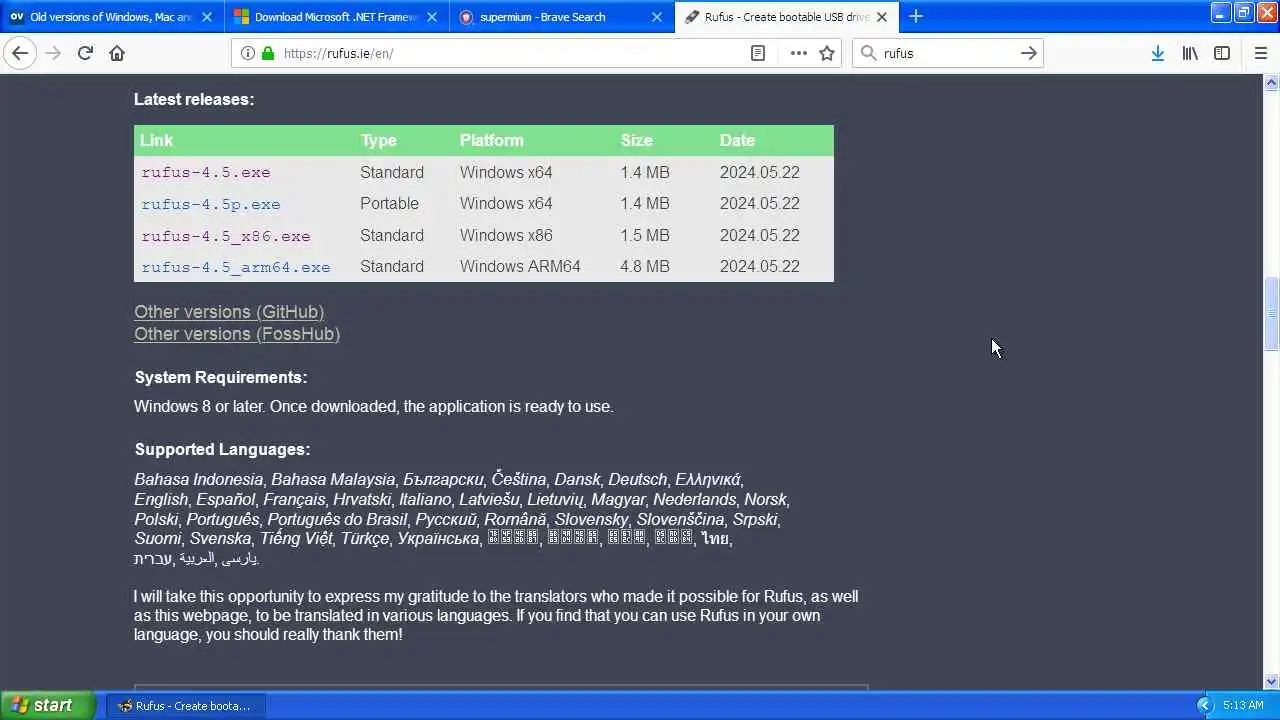Click the Portable type cell
This screenshot has height=720, width=1280.
[x=389, y=204]
